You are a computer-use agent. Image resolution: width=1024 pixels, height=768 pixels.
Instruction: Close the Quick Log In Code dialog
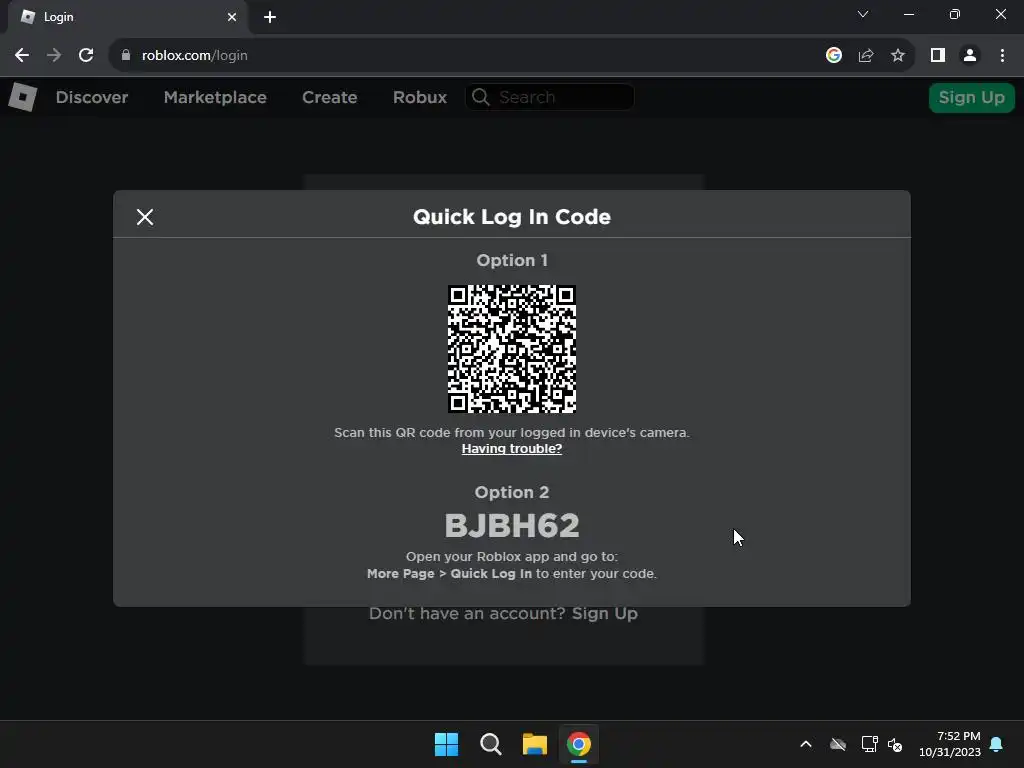(145, 217)
